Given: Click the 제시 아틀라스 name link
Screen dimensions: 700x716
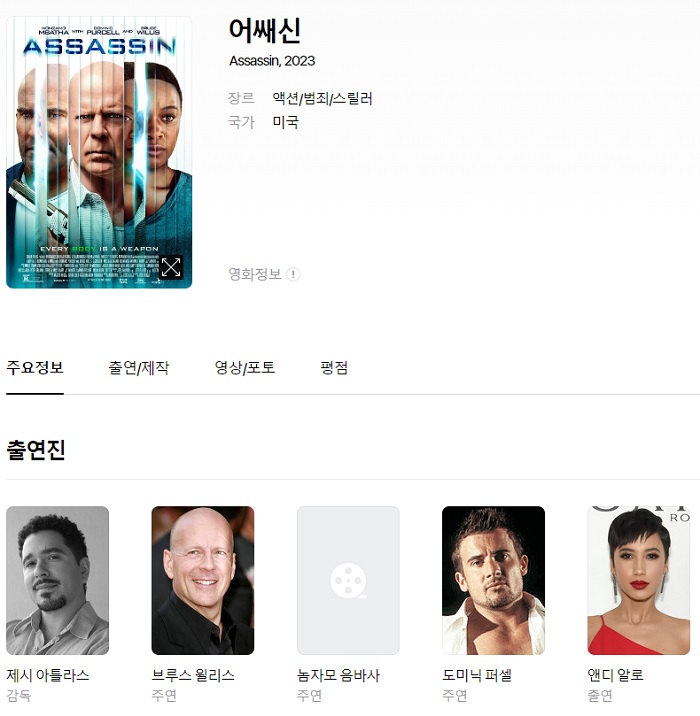Looking at the screenshot, I should tap(48, 675).
